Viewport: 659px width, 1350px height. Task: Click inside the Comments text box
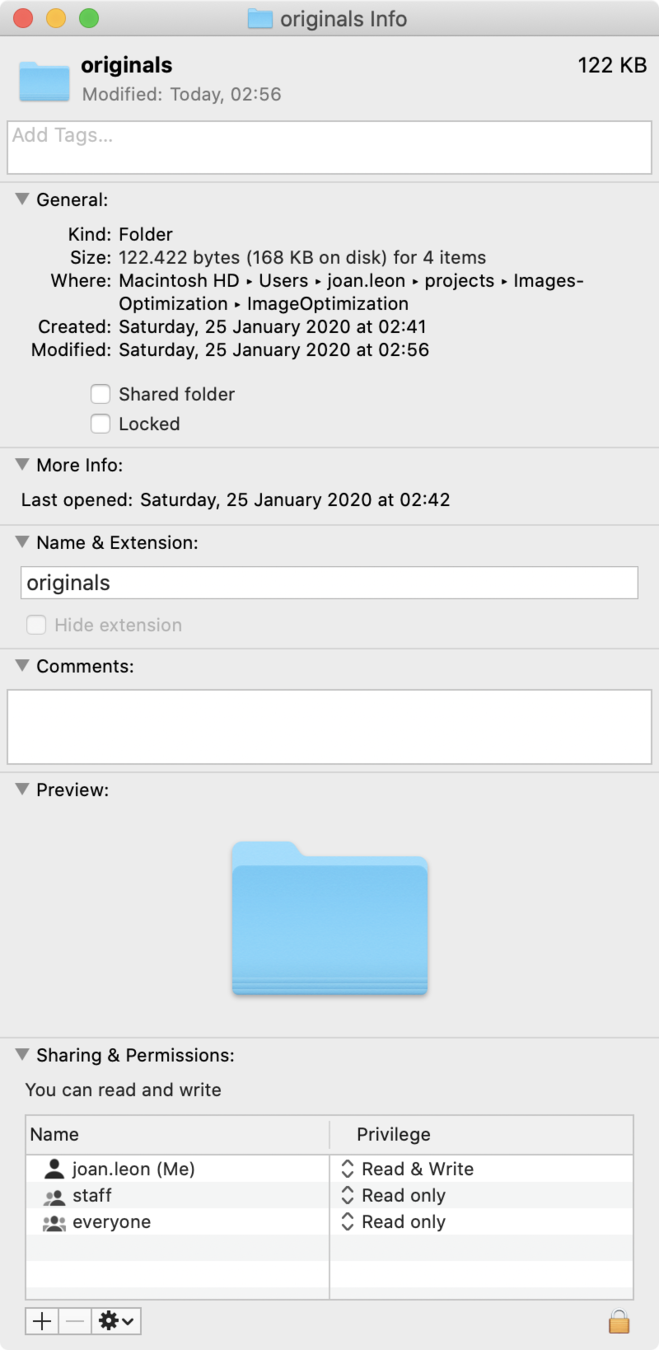pos(329,726)
